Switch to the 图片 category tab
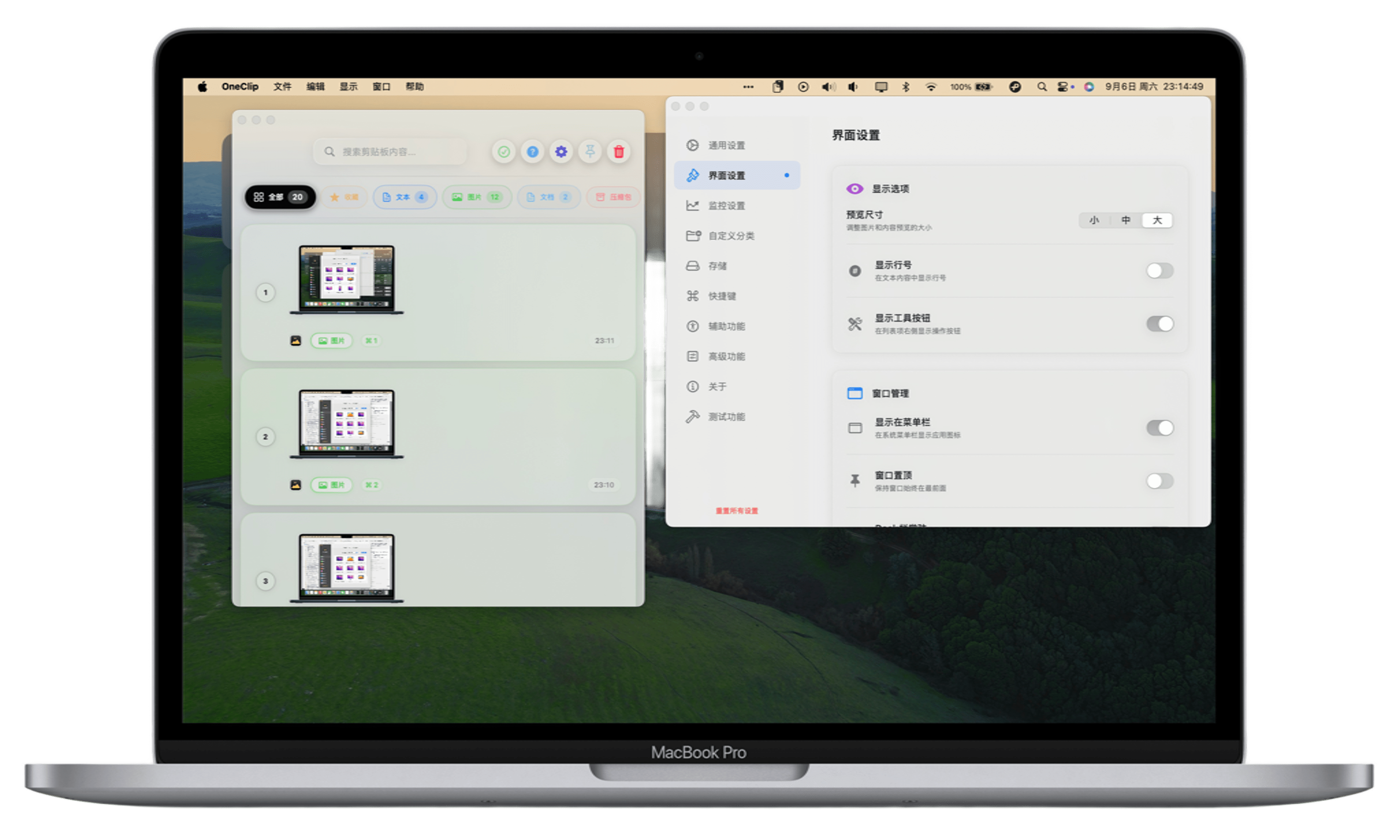The height and width of the screenshot is (840, 1400). click(476, 197)
